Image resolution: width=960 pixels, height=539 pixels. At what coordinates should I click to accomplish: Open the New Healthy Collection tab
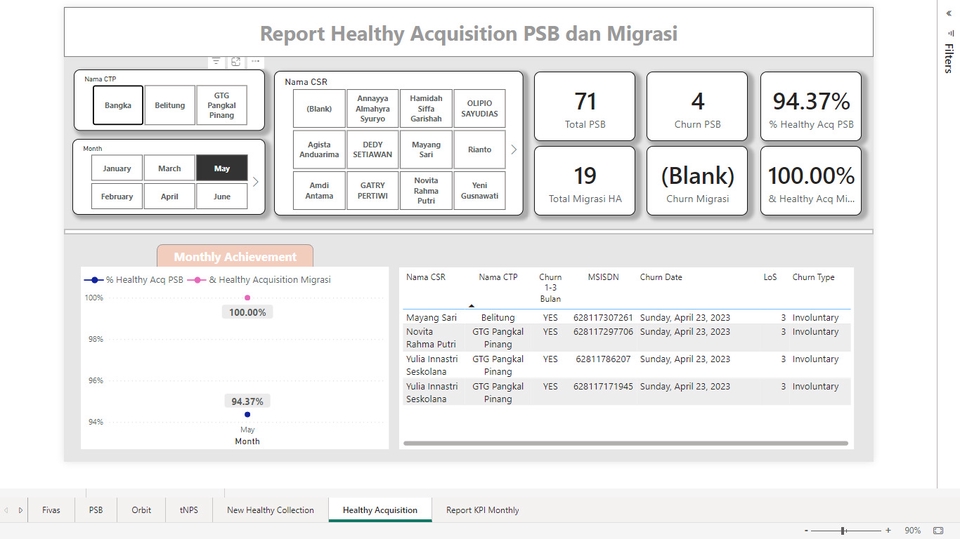pyautogui.click(x=270, y=510)
